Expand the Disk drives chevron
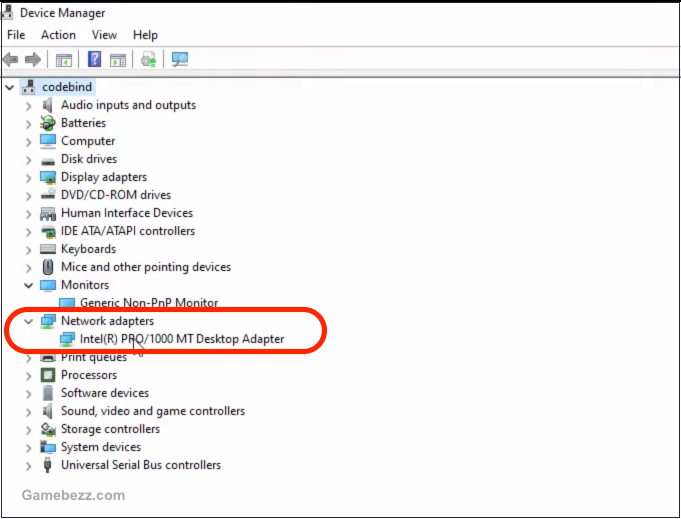Viewport: 681px width, 519px height. click(29, 160)
